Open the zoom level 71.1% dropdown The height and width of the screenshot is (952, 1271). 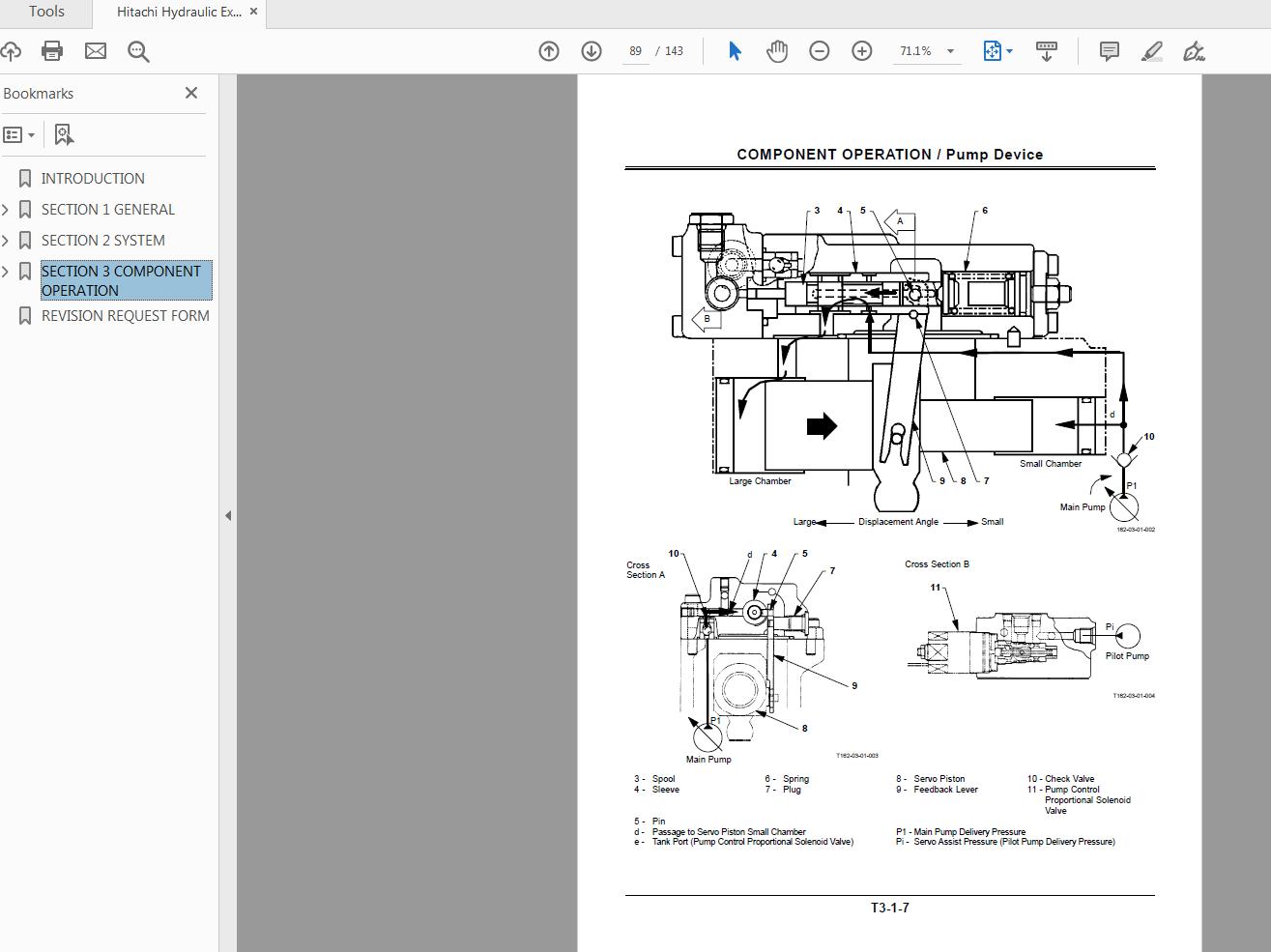(x=950, y=51)
